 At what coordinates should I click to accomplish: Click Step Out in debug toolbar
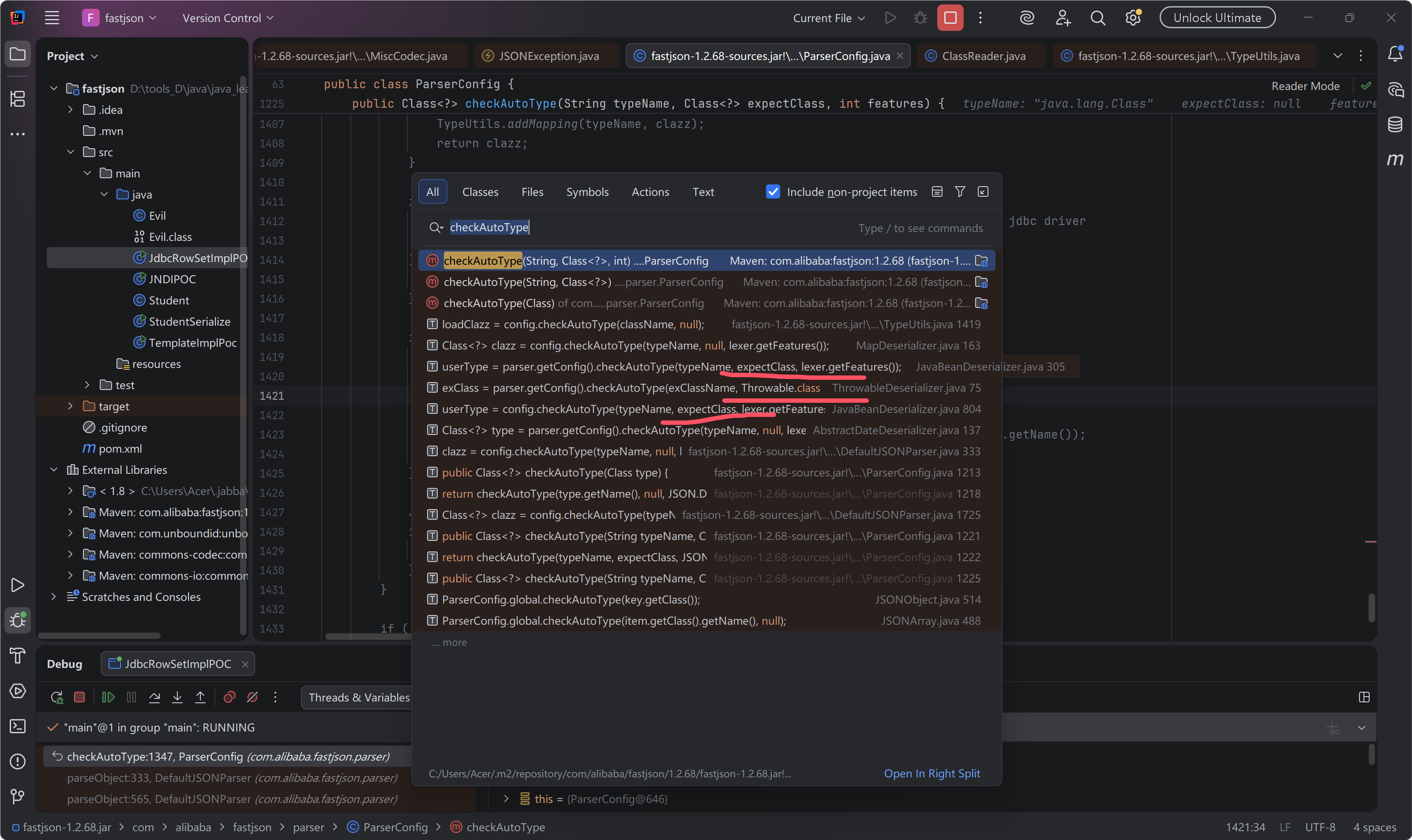[x=200, y=697]
